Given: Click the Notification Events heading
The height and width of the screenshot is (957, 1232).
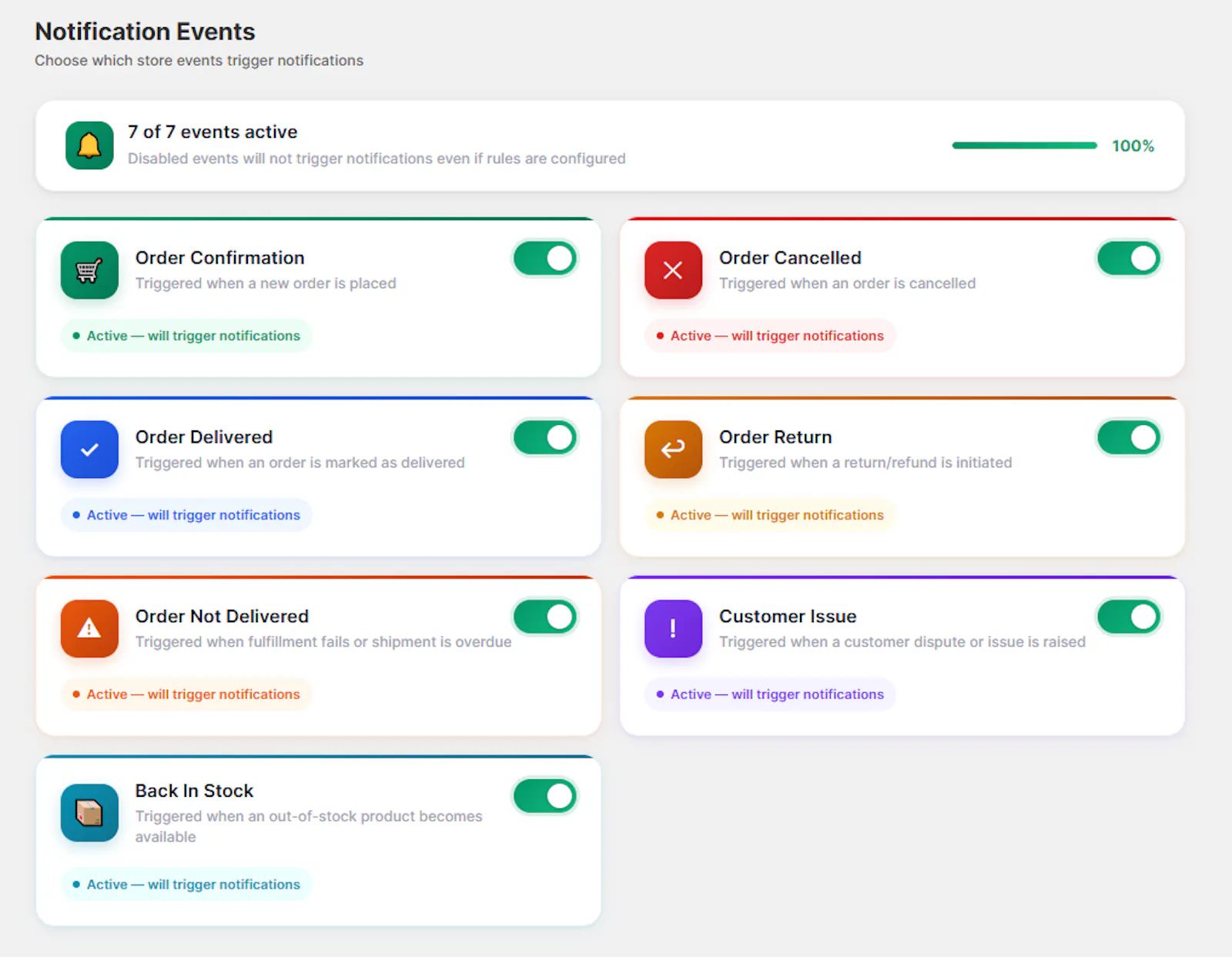Looking at the screenshot, I should (145, 32).
